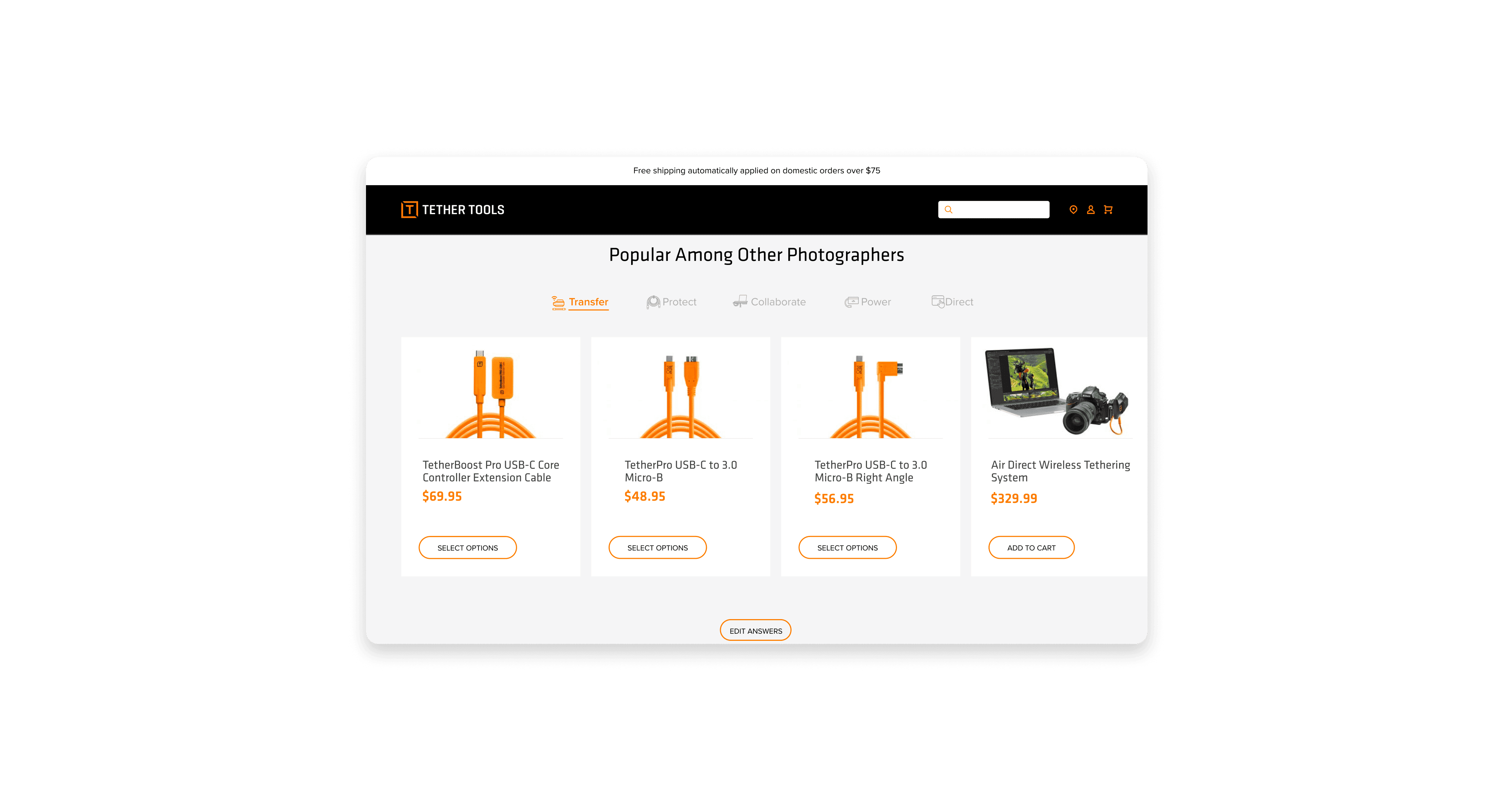The height and width of the screenshot is (802, 1512).
Task: Click the Tether Tools logo icon
Action: pyautogui.click(x=409, y=209)
